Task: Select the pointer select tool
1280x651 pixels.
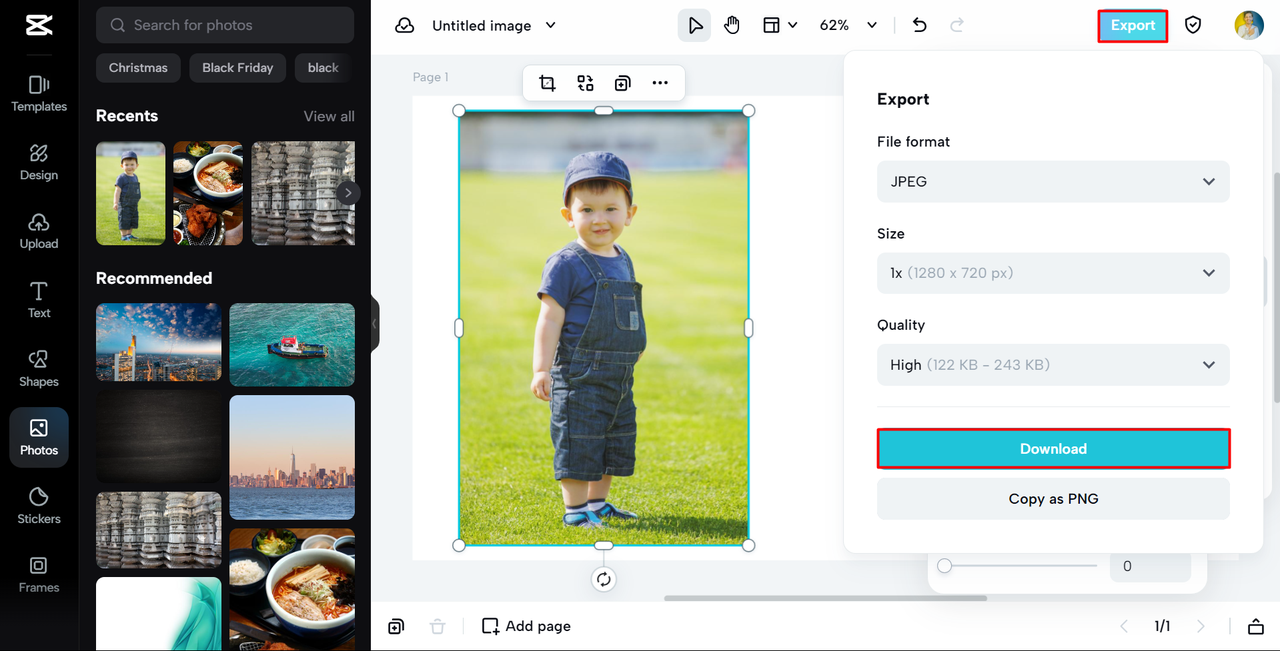Action: 694,25
